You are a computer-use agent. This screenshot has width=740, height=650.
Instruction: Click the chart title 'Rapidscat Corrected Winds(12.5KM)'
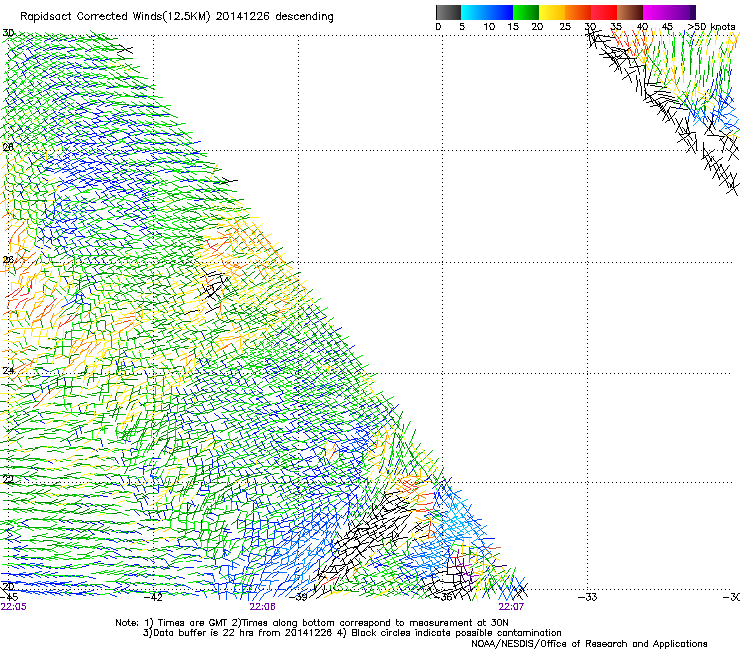coord(115,17)
